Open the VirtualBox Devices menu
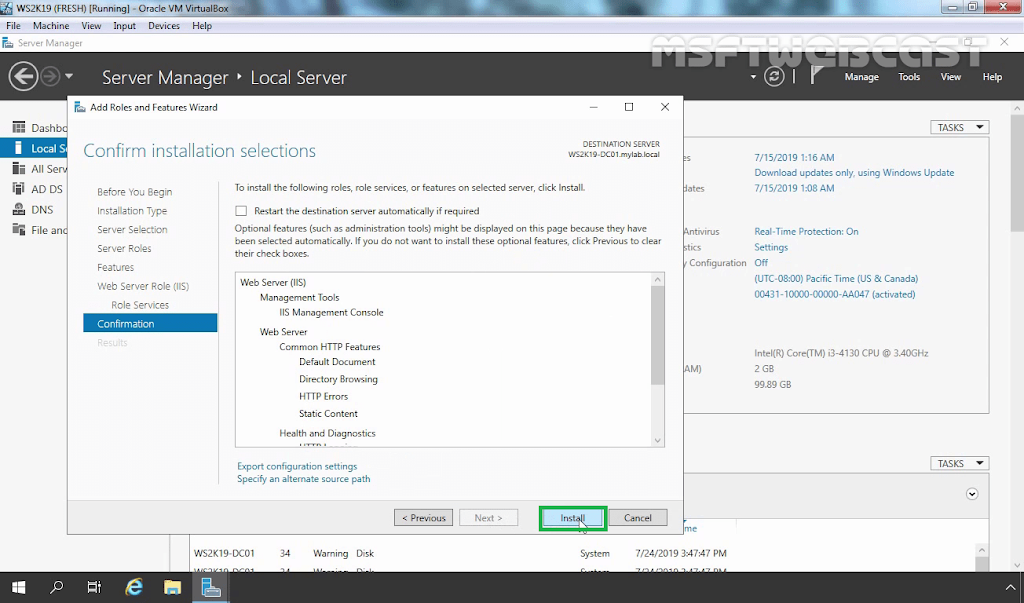This screenshot has height=603, width=1024. [x=164, y=26]
